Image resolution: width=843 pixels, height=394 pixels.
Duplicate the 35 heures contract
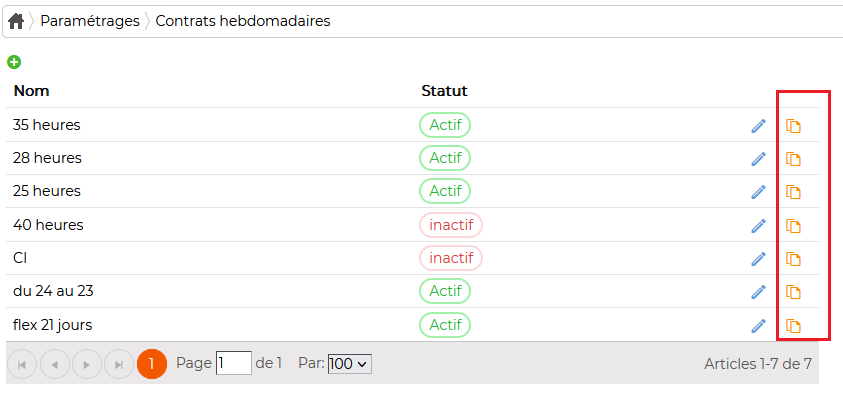coord(793,126)
